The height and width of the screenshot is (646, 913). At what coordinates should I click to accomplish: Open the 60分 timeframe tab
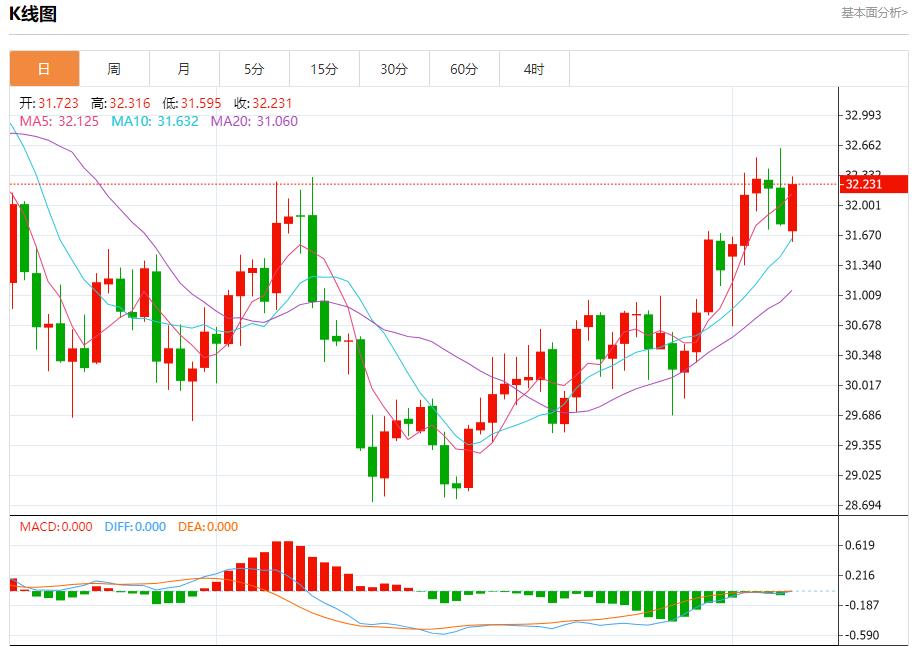pyautogui.click(x=464, y=69)
